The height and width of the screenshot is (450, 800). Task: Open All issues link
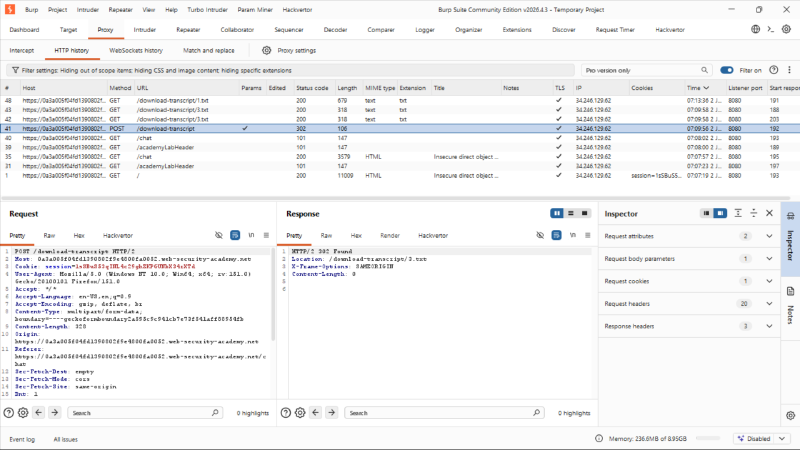65,439
